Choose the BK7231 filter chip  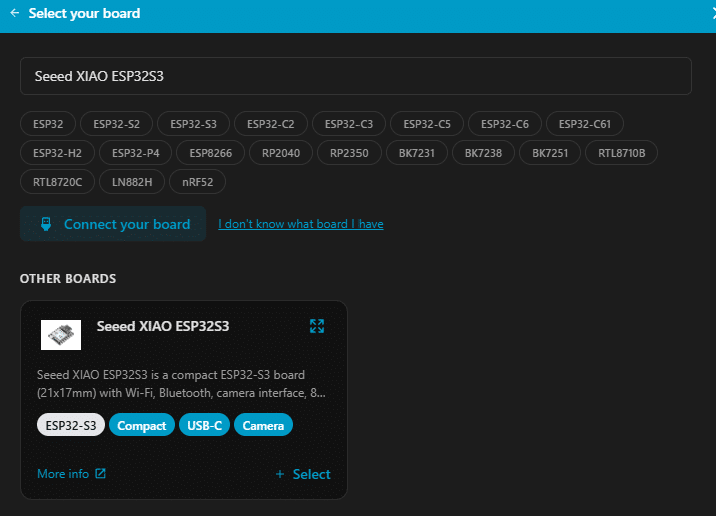[417, 153]
